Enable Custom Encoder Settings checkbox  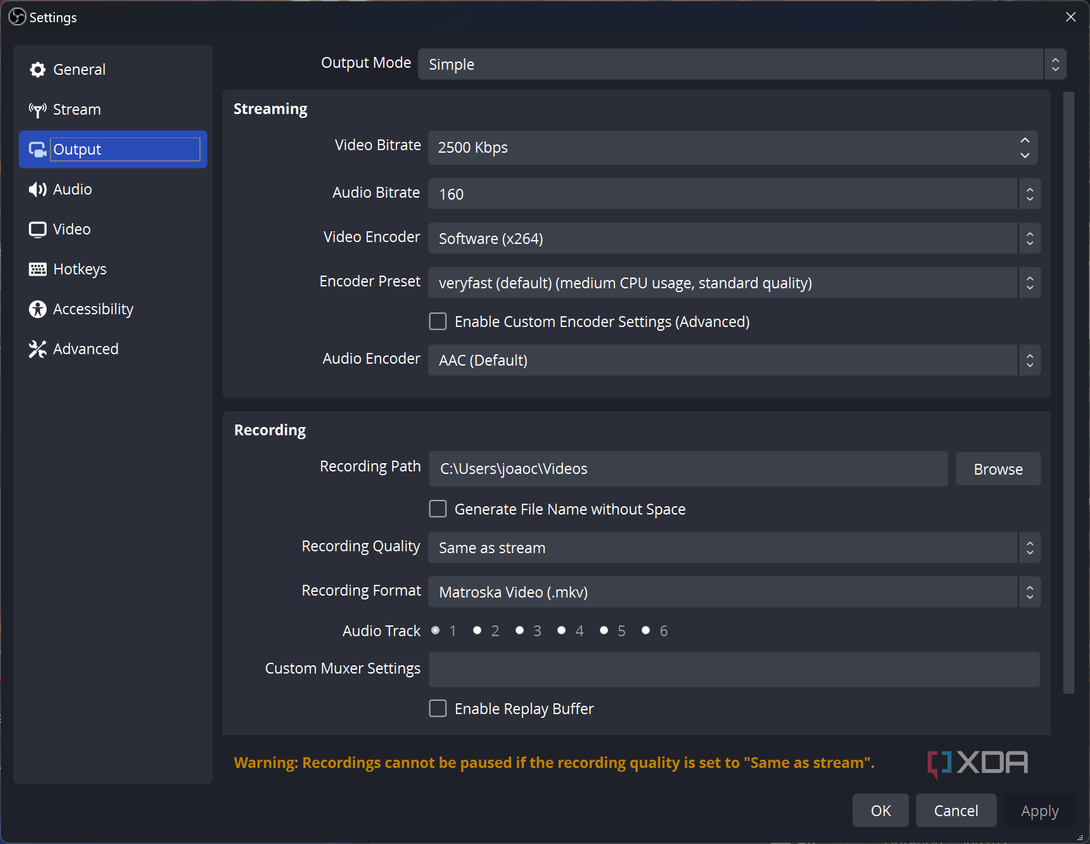[438, 321]
